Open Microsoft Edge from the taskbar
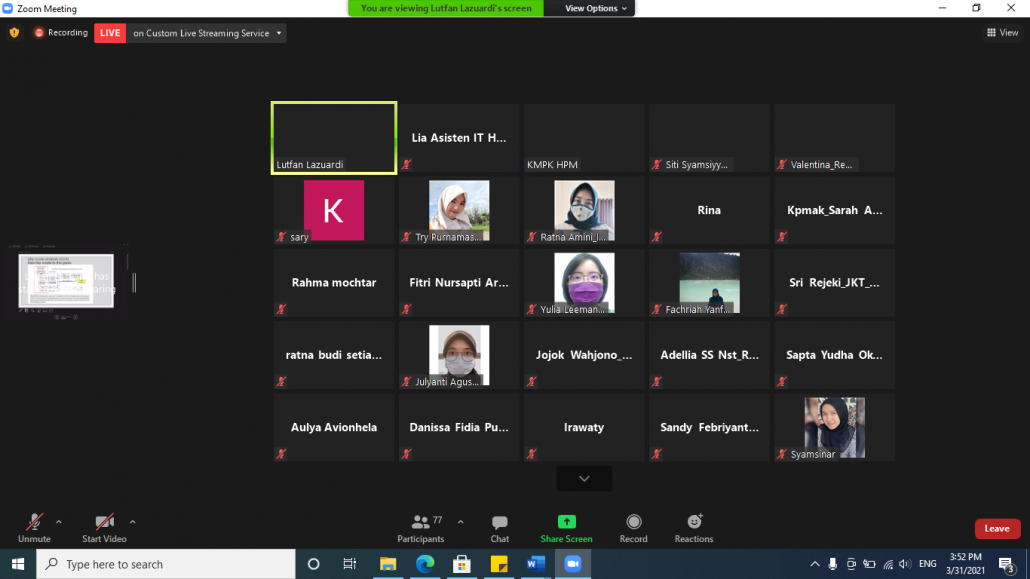This screenshot has height=579, width=1030. (x=424, y=564)
